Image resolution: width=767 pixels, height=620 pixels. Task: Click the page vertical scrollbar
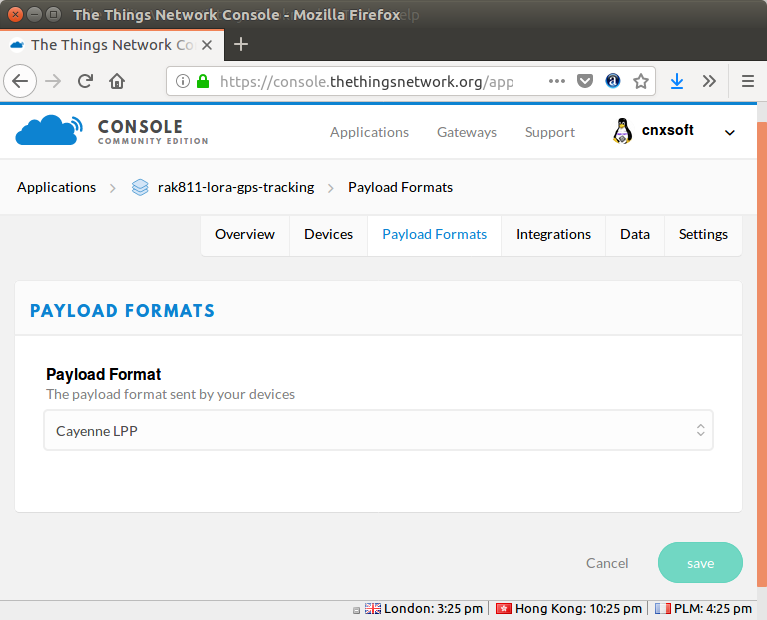762,352
